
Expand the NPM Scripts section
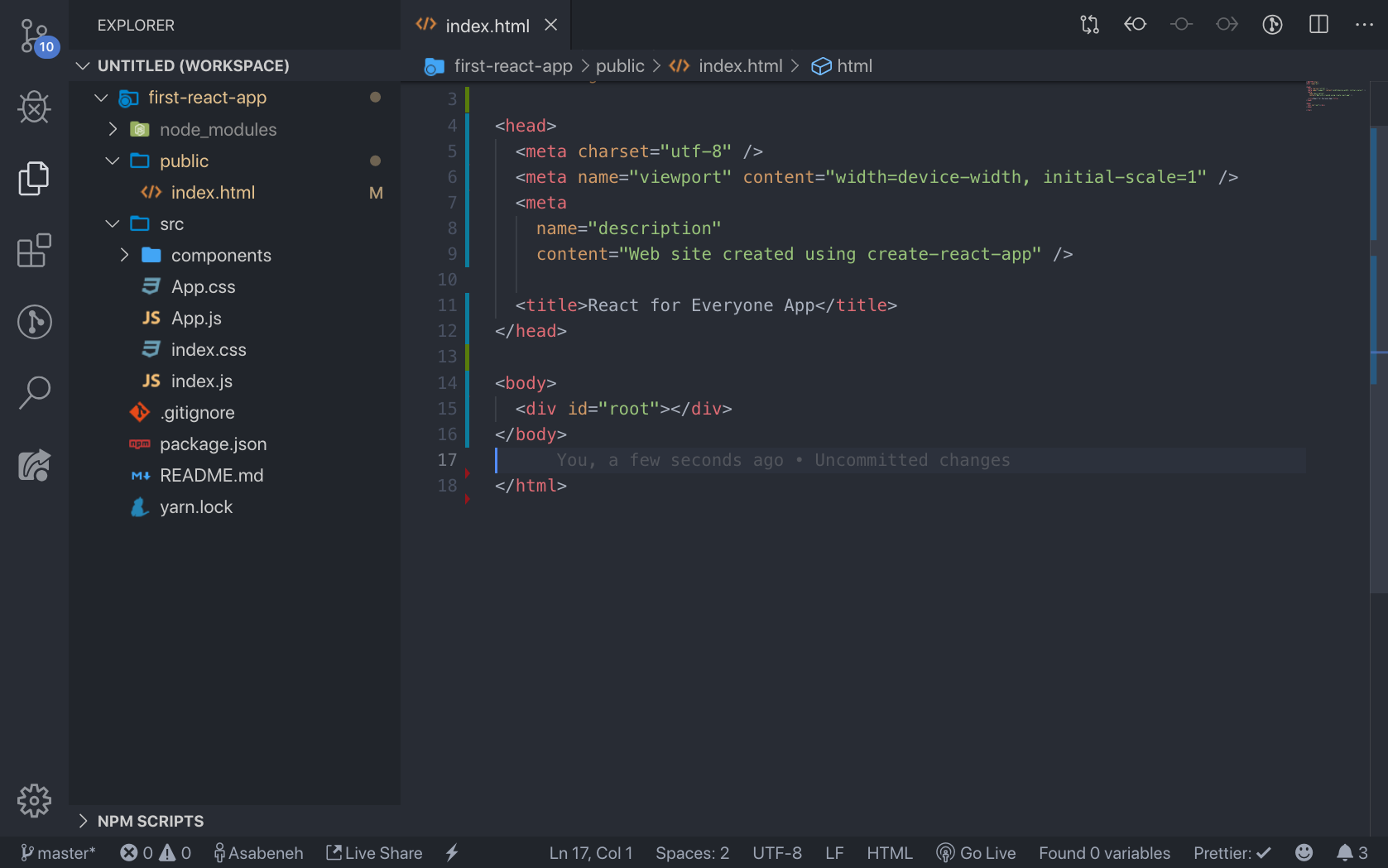pos(235,821)
